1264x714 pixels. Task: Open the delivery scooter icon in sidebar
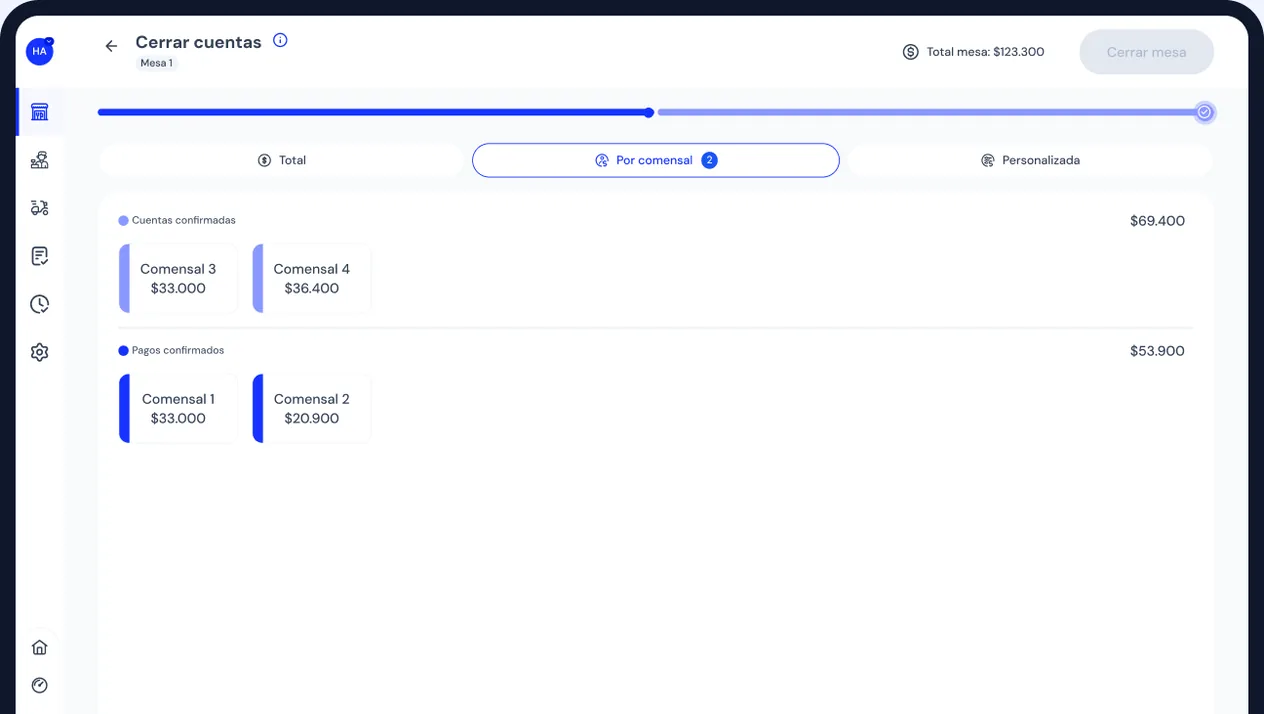(x=40, y=208)
